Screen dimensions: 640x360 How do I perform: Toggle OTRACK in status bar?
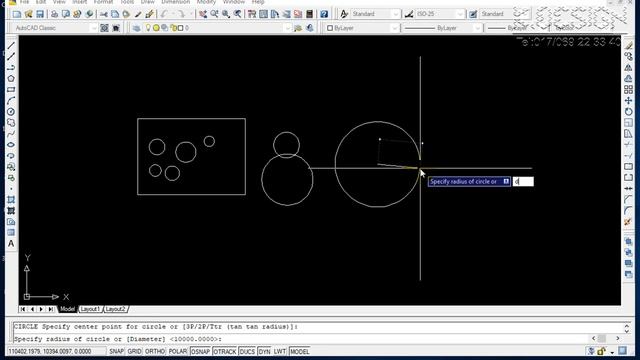point(224,351)
